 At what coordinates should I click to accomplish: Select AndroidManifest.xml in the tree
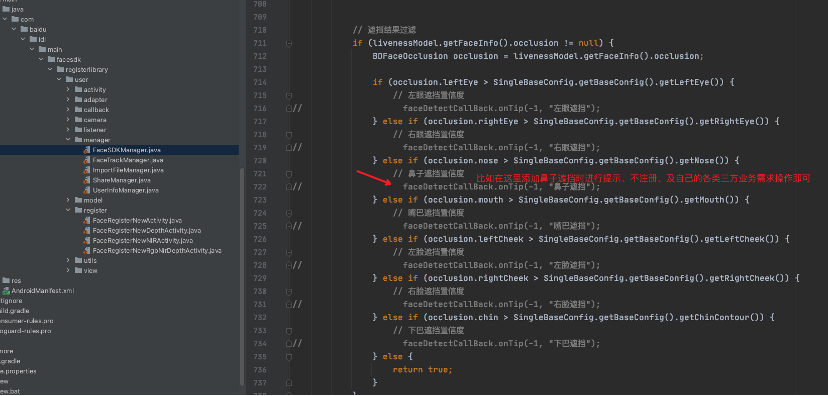click(x=43, y=290)
